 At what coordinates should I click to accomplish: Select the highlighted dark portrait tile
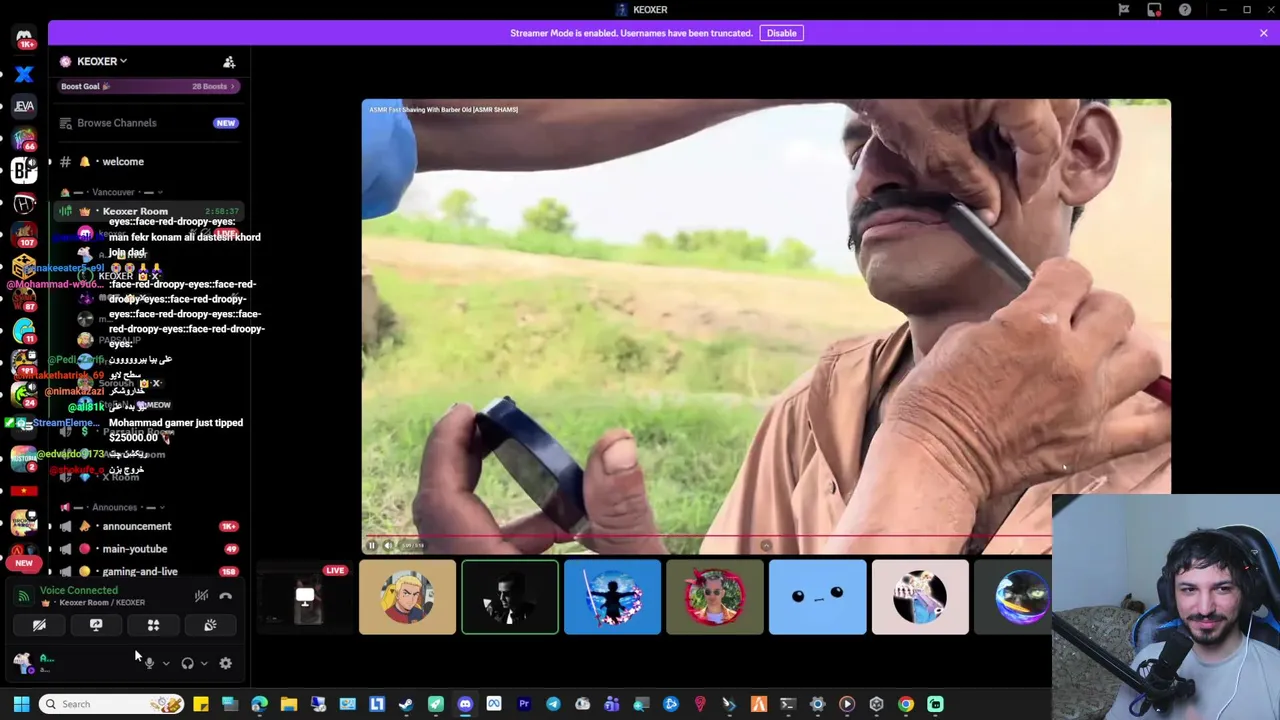(510, 597)
